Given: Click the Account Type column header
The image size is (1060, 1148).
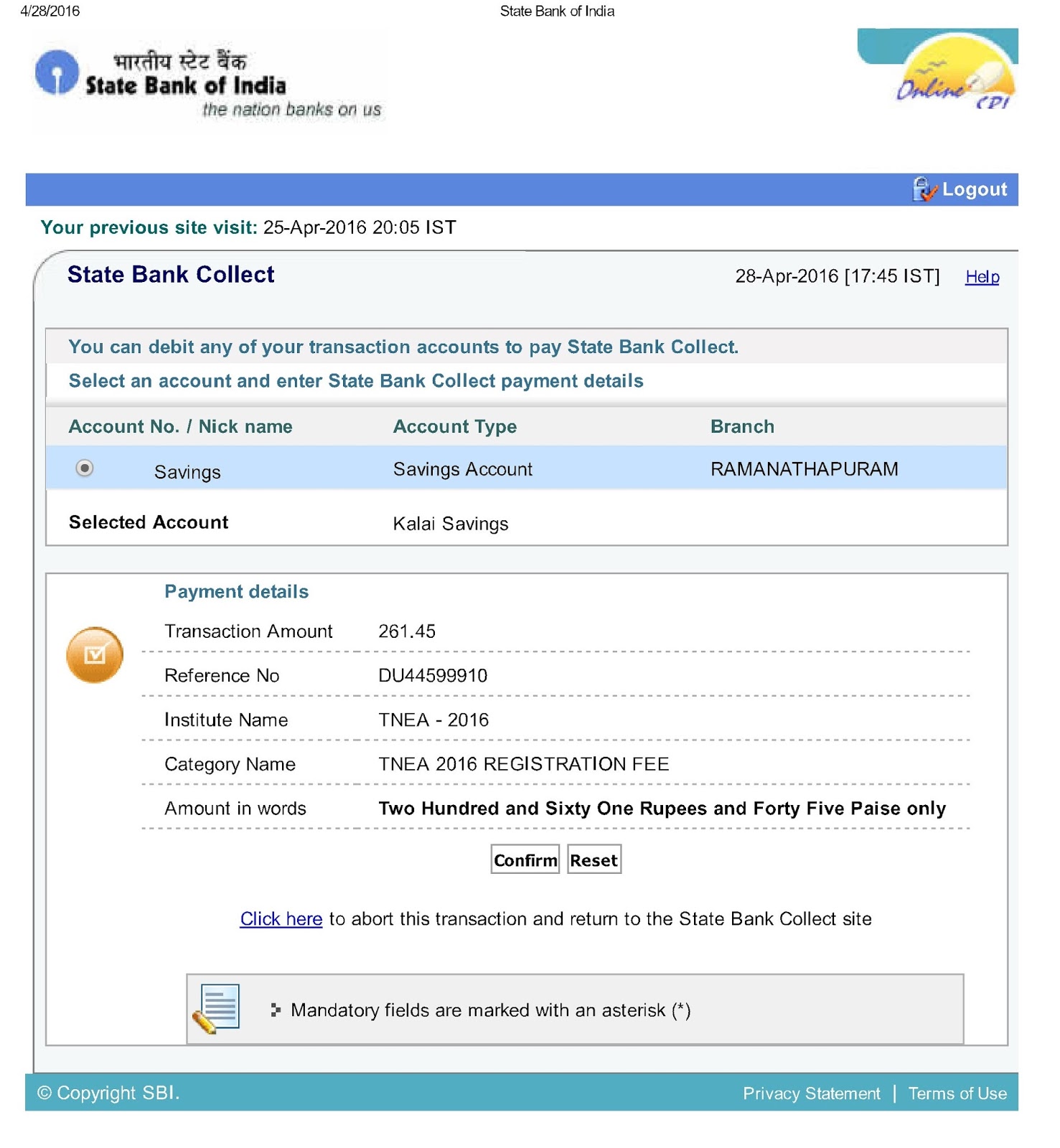Looking at the screenshot, I should 455,427.
